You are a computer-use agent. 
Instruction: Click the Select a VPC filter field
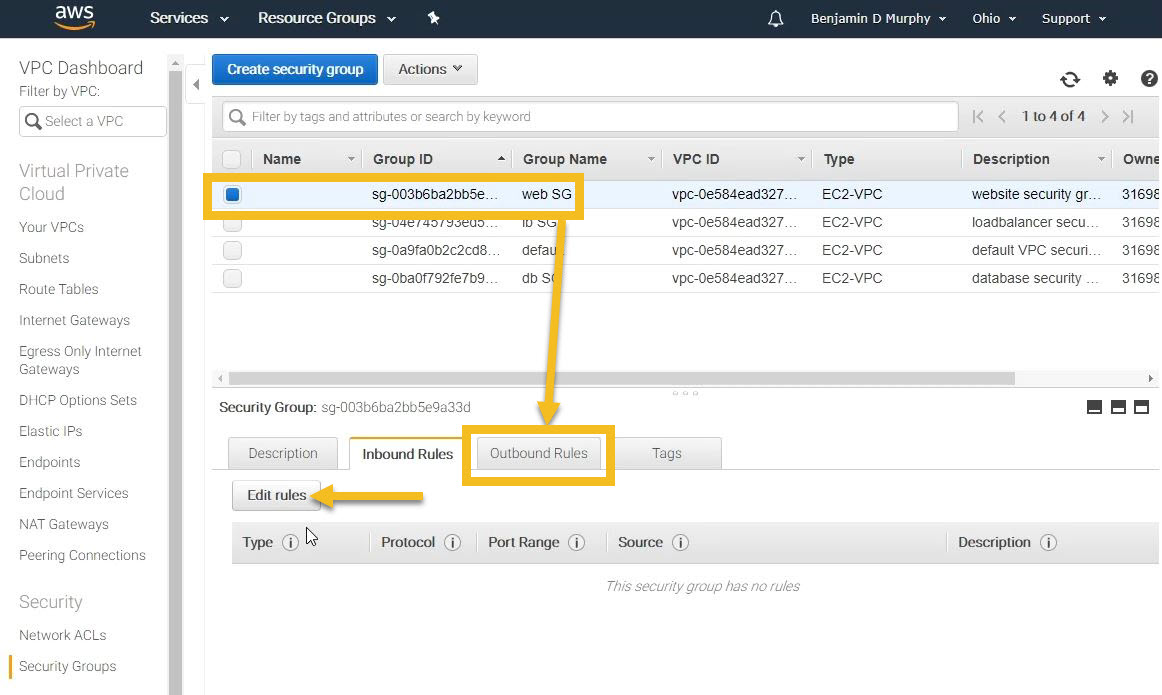(93, 122)
